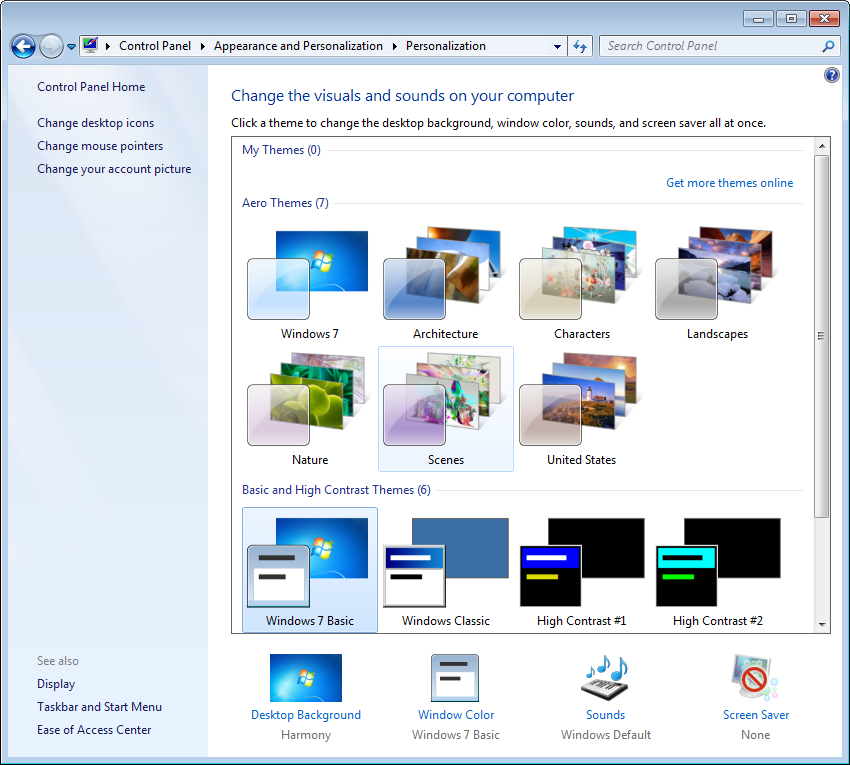Click the Aero Themes (7) header

(285, 203)
